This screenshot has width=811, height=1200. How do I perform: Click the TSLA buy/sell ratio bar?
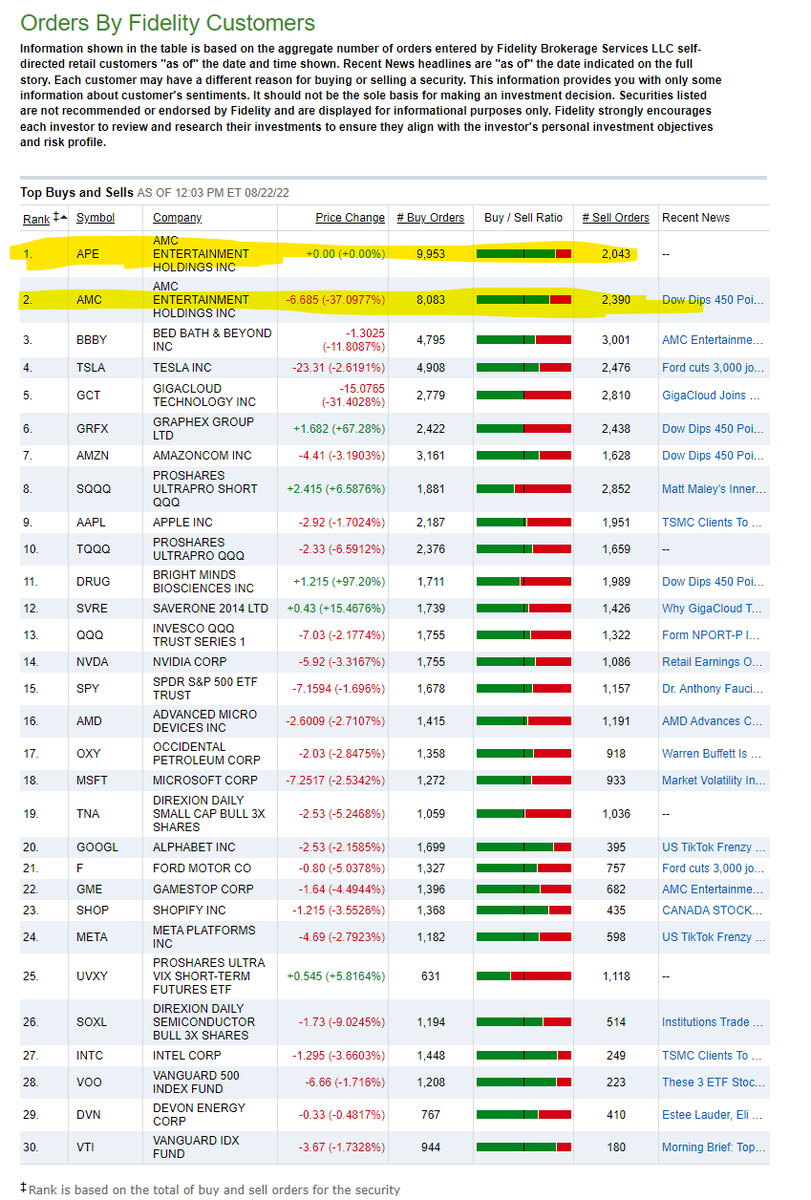coord(524,368)
